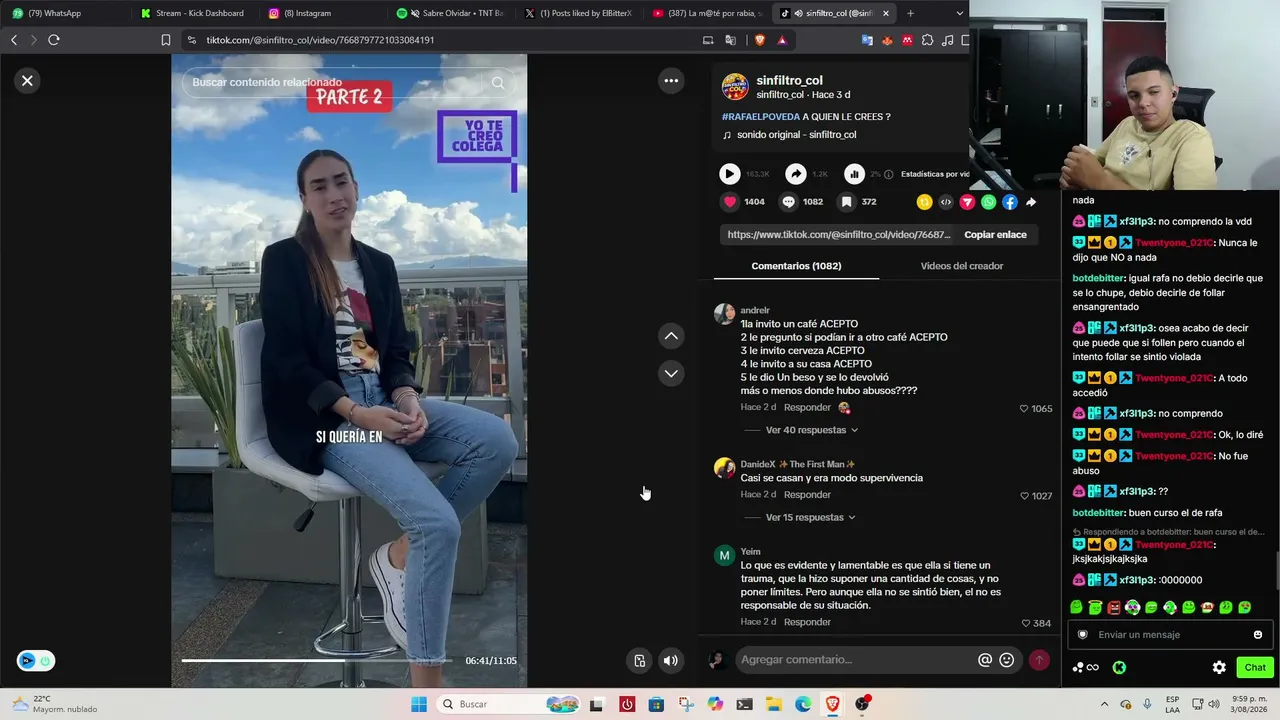Open more share options arrow
The image size is (1280, 720).
coord(1031,202)
